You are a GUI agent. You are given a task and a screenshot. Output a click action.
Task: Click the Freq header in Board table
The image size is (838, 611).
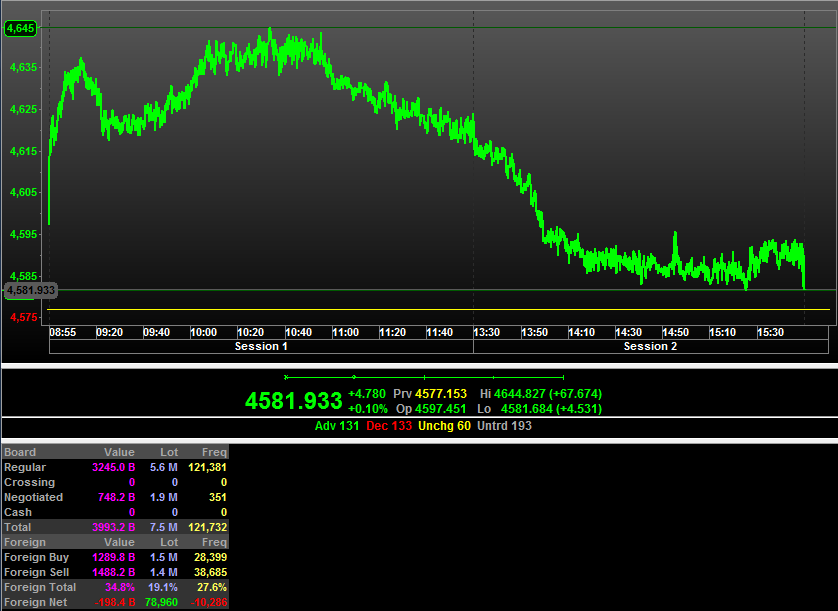point(214,452)
